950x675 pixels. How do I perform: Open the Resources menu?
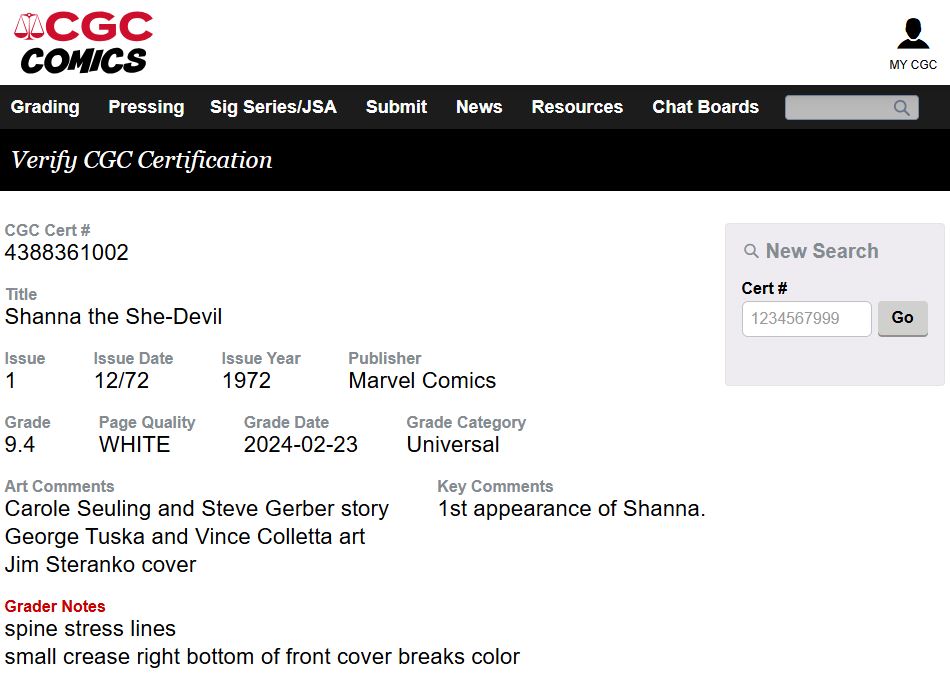coord(577,107)
